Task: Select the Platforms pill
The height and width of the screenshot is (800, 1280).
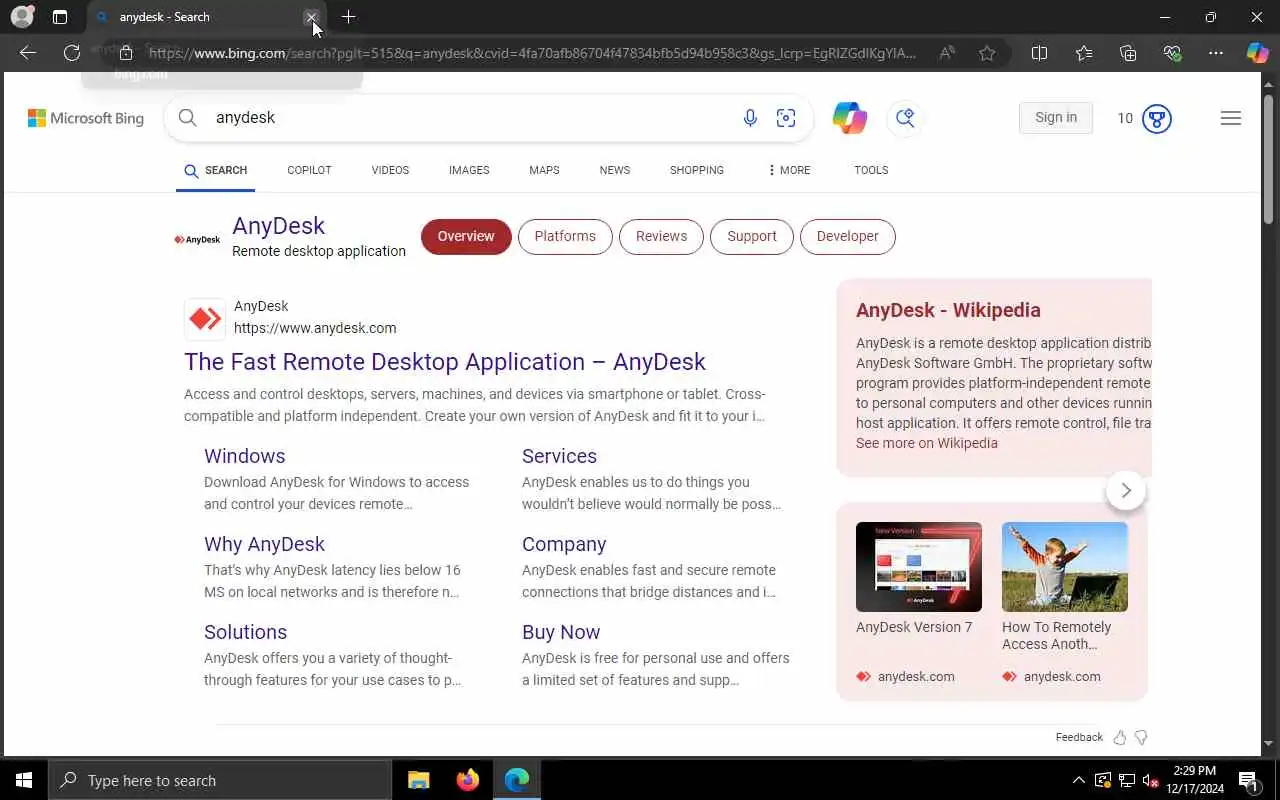Action: (565, 237)
